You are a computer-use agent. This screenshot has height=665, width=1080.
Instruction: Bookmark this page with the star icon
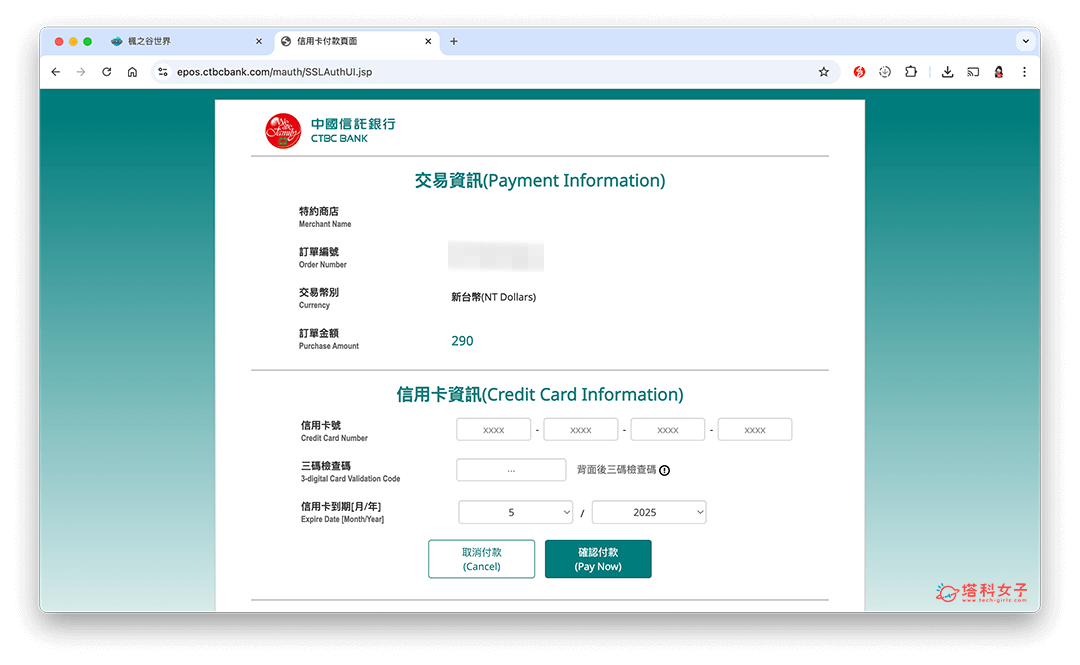click(x=824, y=72)
